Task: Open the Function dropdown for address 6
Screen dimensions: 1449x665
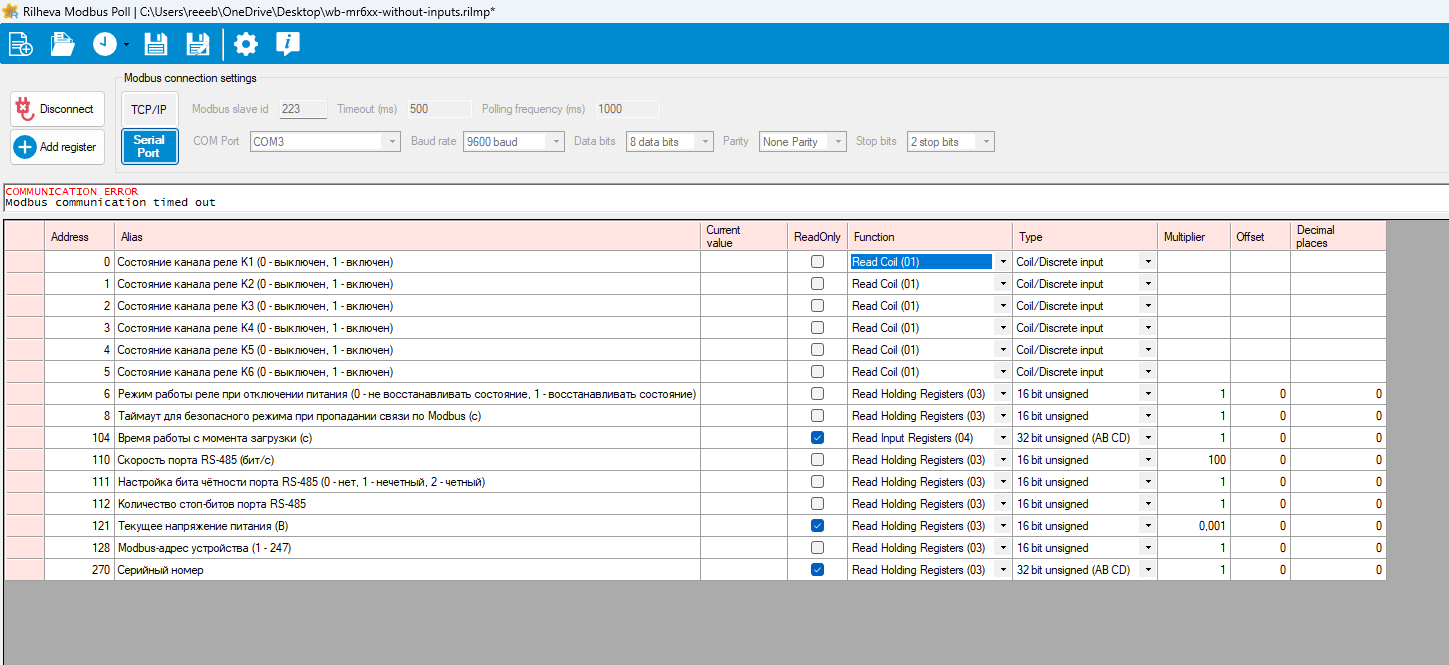Action: [x=1002, y=394]
